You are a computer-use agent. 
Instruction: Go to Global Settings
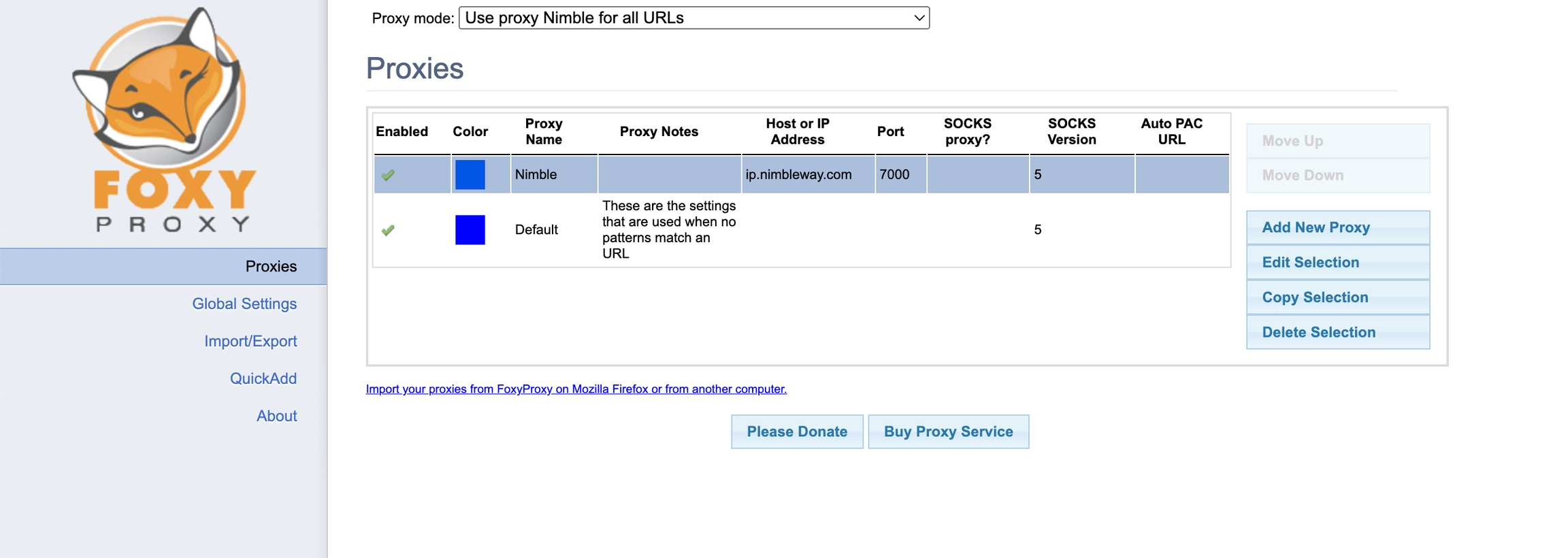244,303
